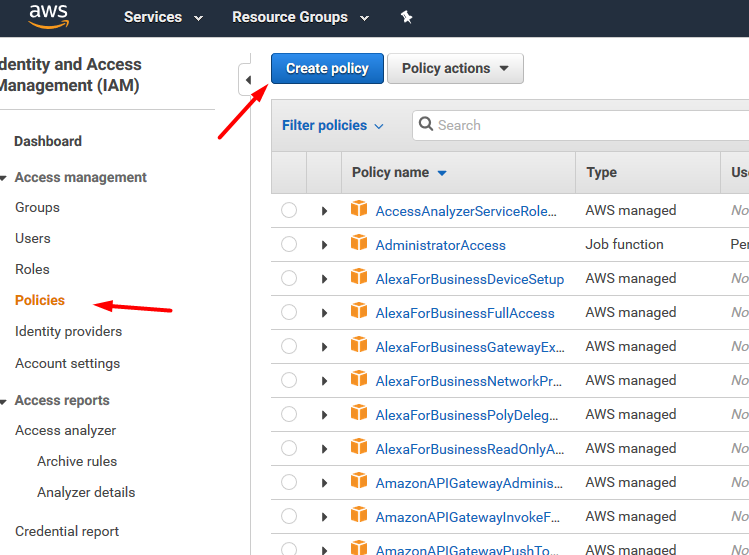Click the policy box icon for AlexaForBusinessGatewayEx
The image size is (749, 555).
tap(359, 345)
